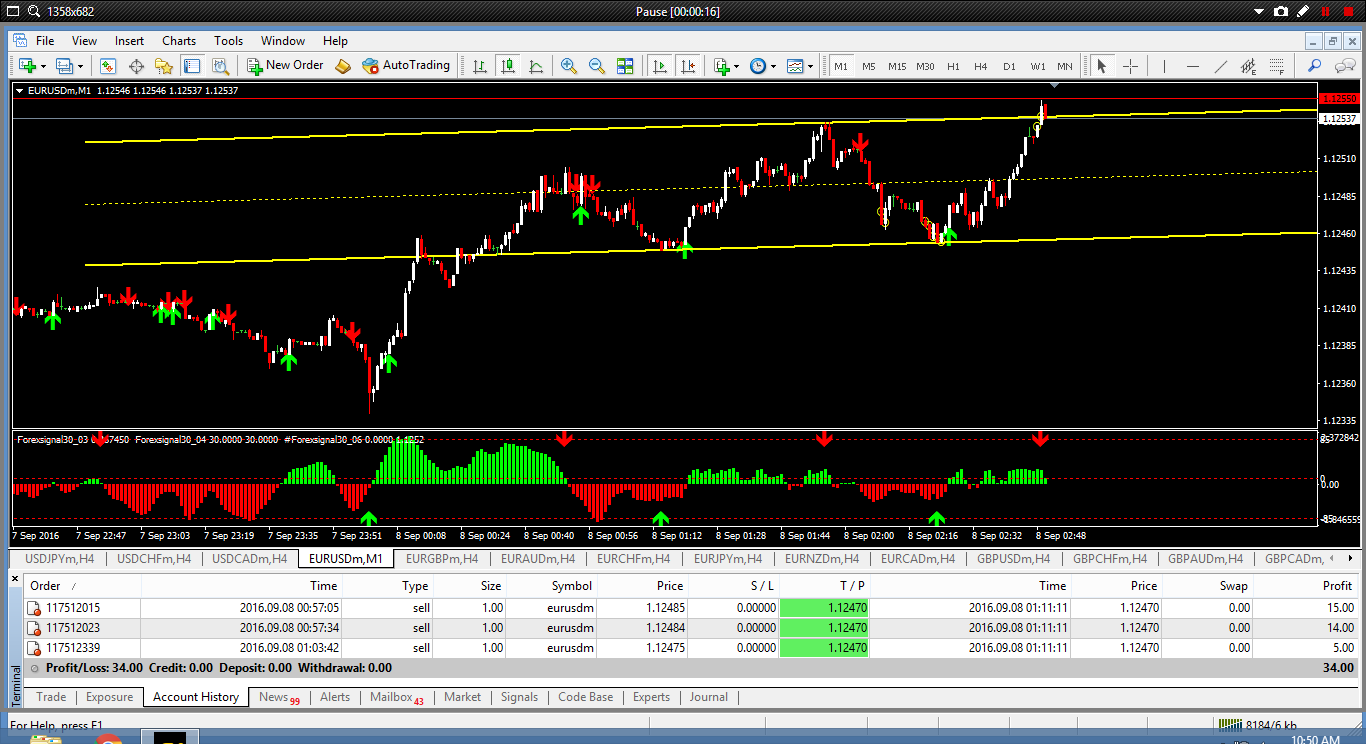Click the order icon for 117512015

tap(34, 608)
